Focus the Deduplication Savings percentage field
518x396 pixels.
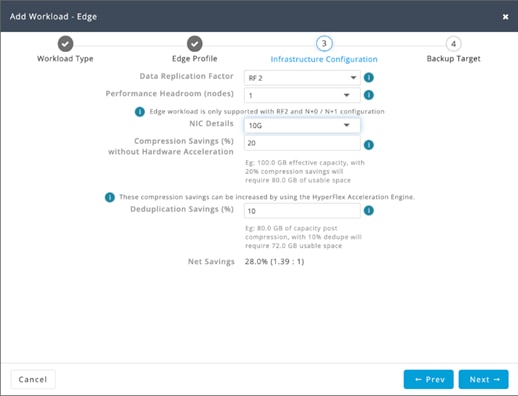(x=302, y=211)
